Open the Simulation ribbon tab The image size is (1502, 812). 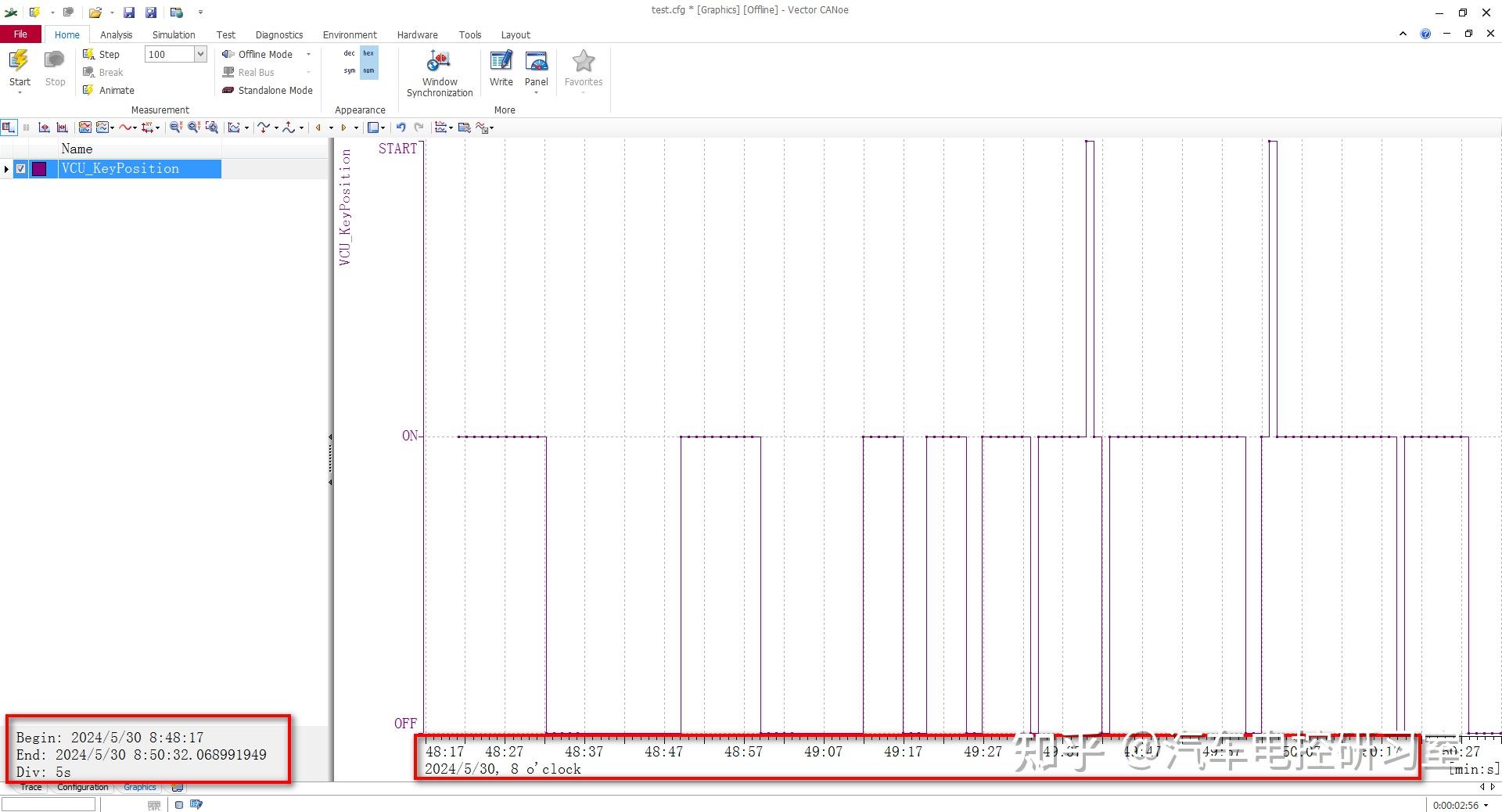(174, 34)
